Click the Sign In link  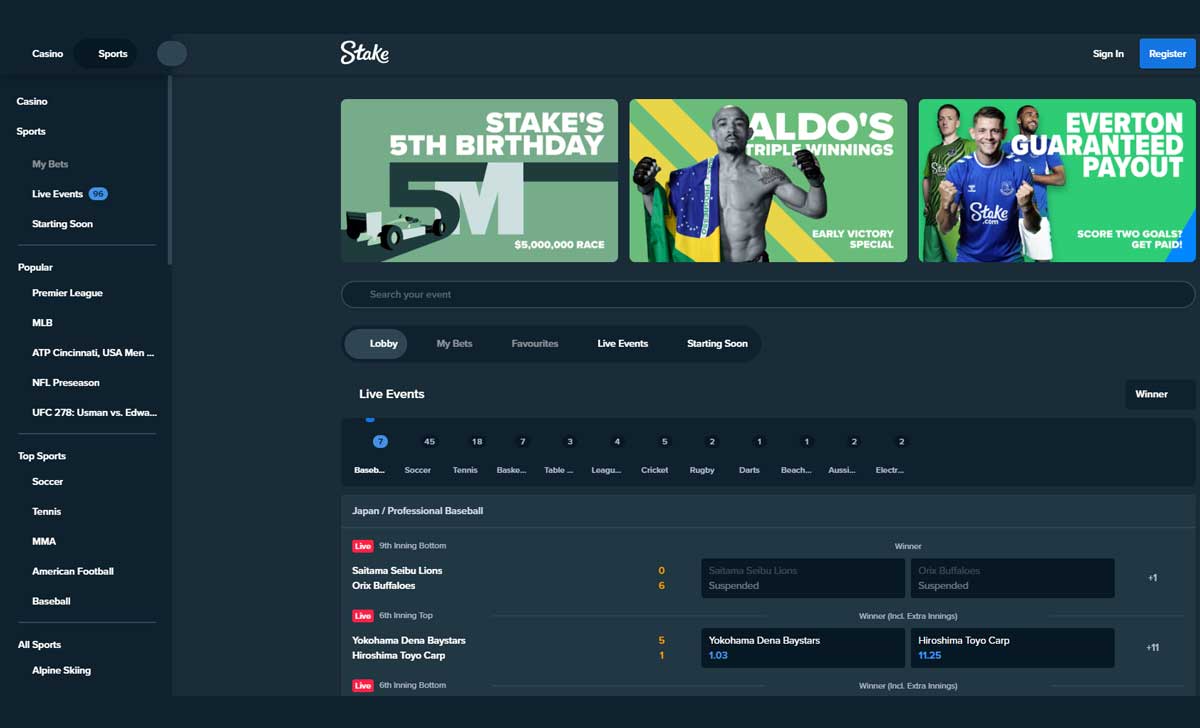(1108, 54)
